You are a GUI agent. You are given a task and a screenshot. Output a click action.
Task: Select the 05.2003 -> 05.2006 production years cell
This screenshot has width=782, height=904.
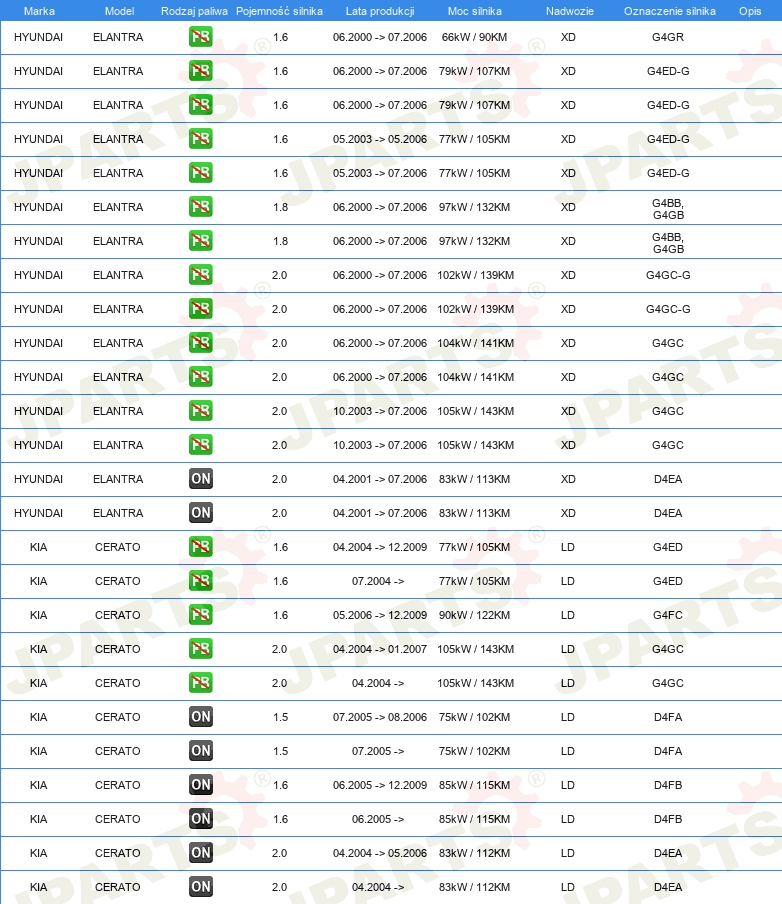(380, 139)
